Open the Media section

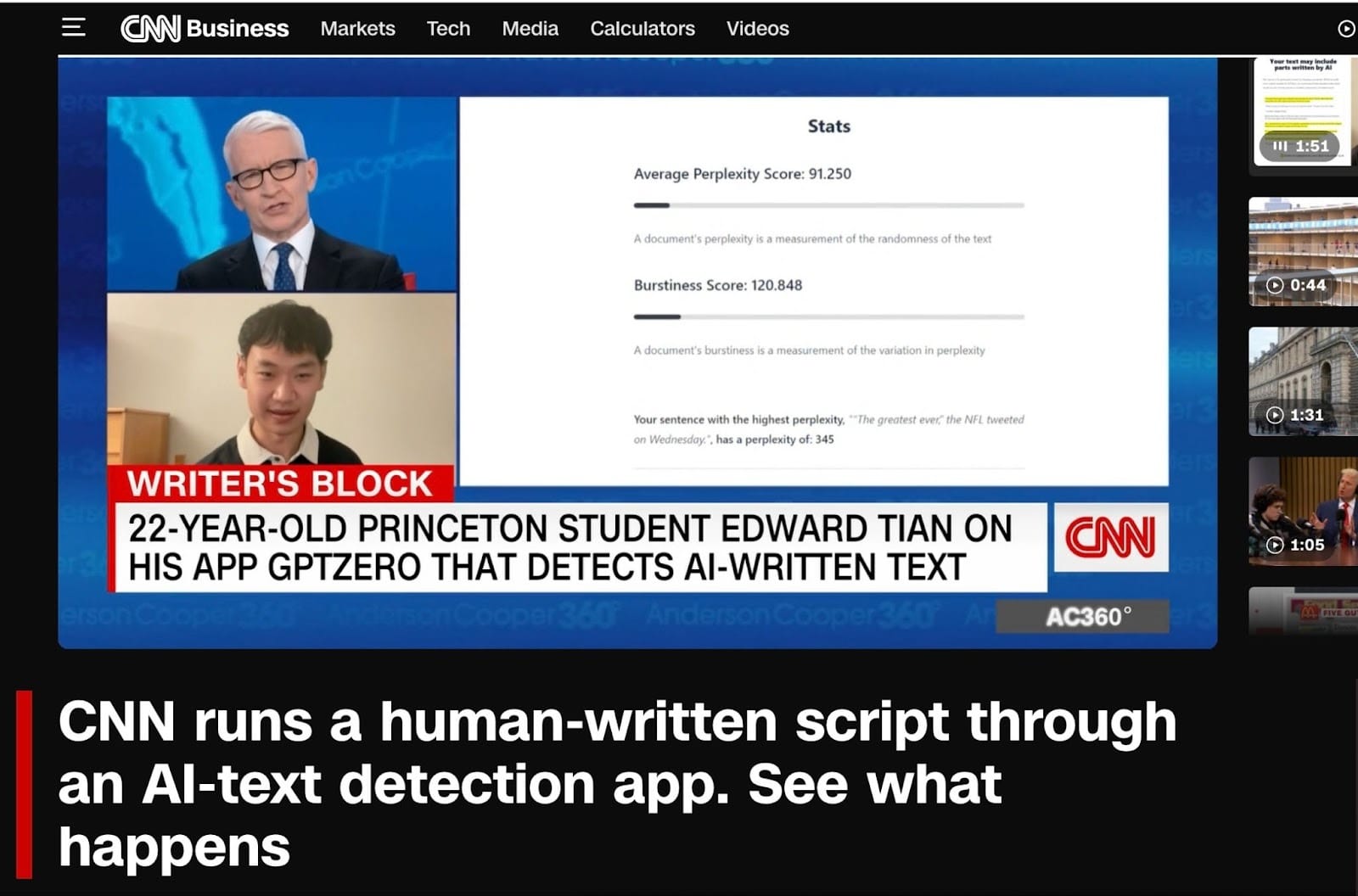[x=529, y=28]
